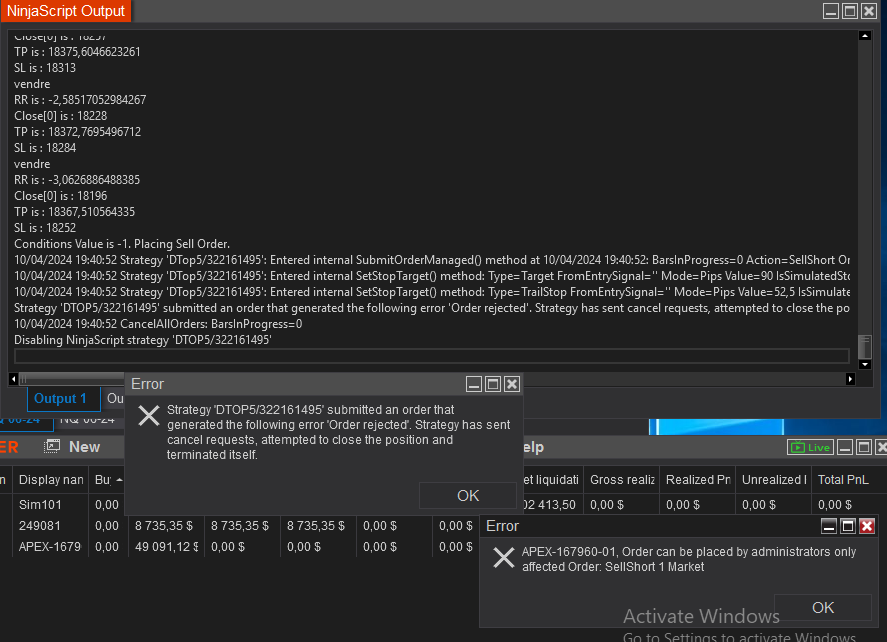Sort by the Display name column header
The height and width of the screenshot is (642, 887).
[51, 480]
